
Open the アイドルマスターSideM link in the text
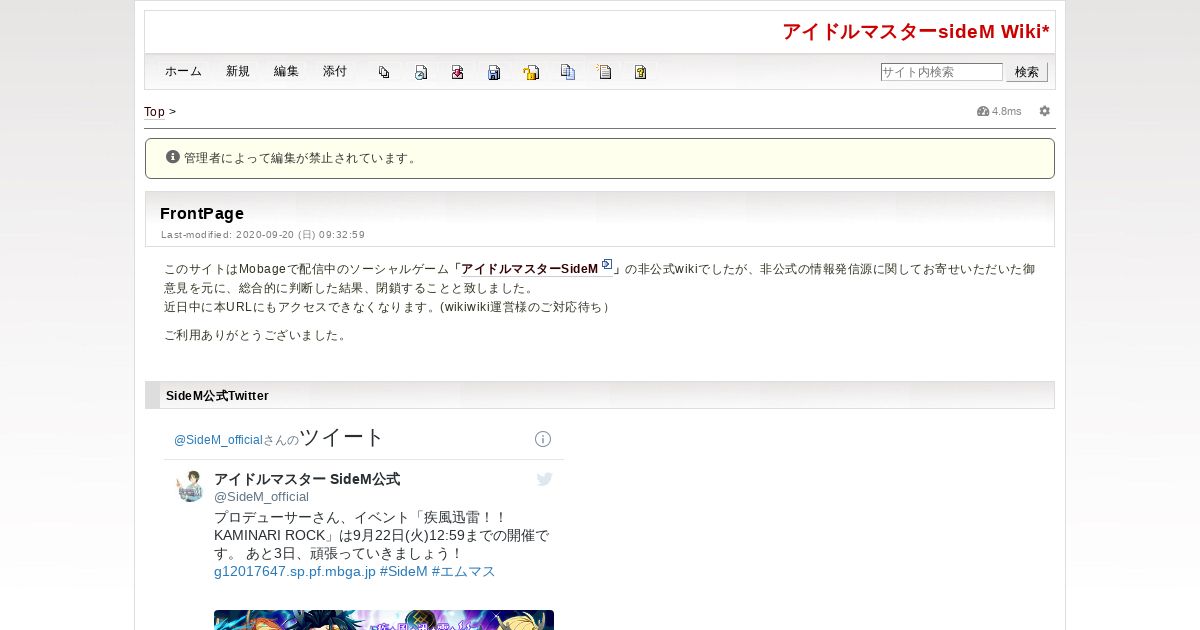coord(529,269)
